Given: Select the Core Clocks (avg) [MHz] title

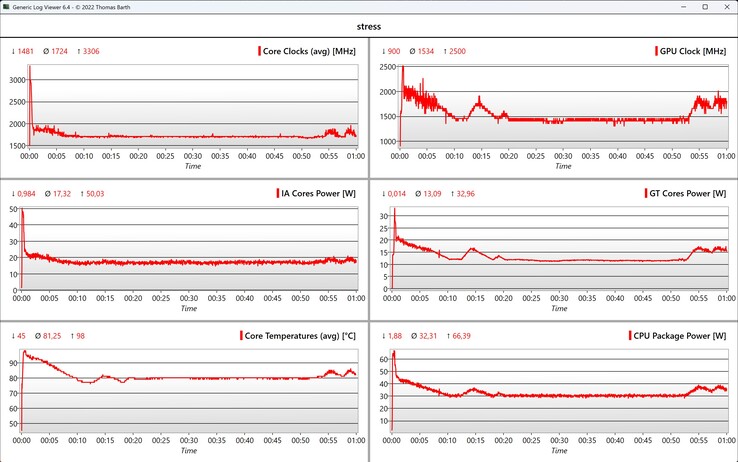Looking at the screenshot, I should click(310, 51).
